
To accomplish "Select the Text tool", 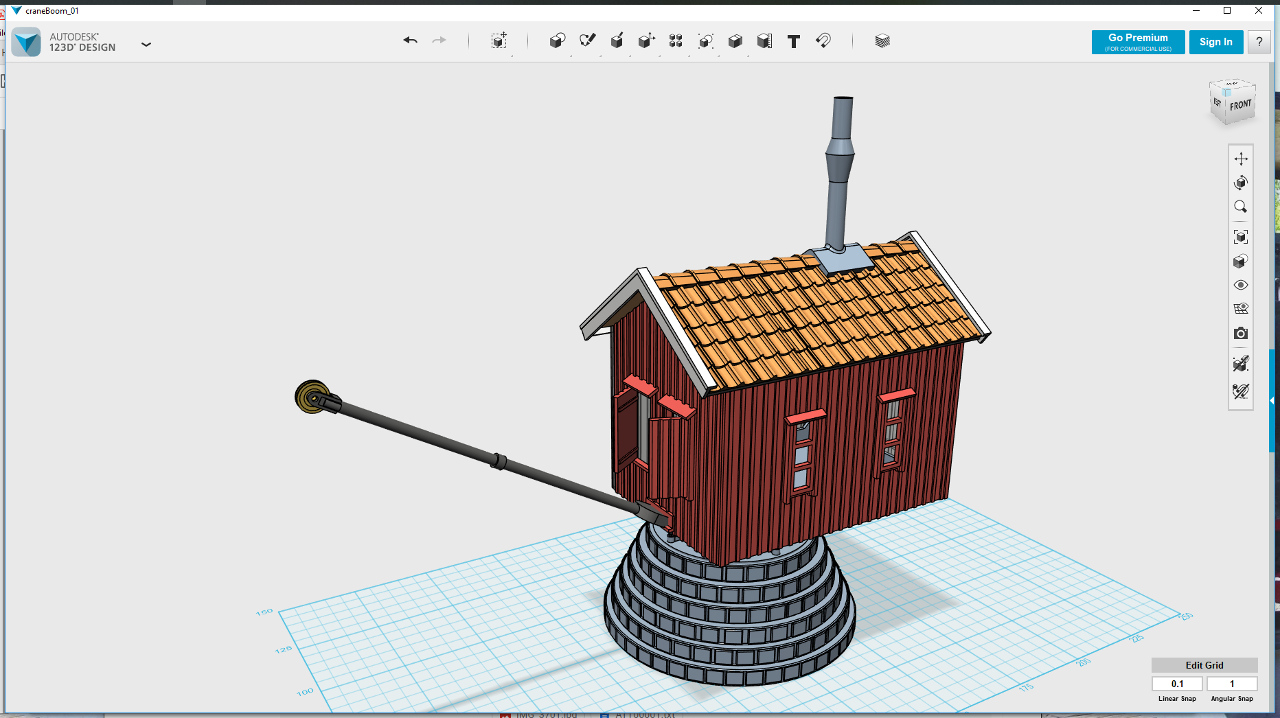I will click(794, 41).
